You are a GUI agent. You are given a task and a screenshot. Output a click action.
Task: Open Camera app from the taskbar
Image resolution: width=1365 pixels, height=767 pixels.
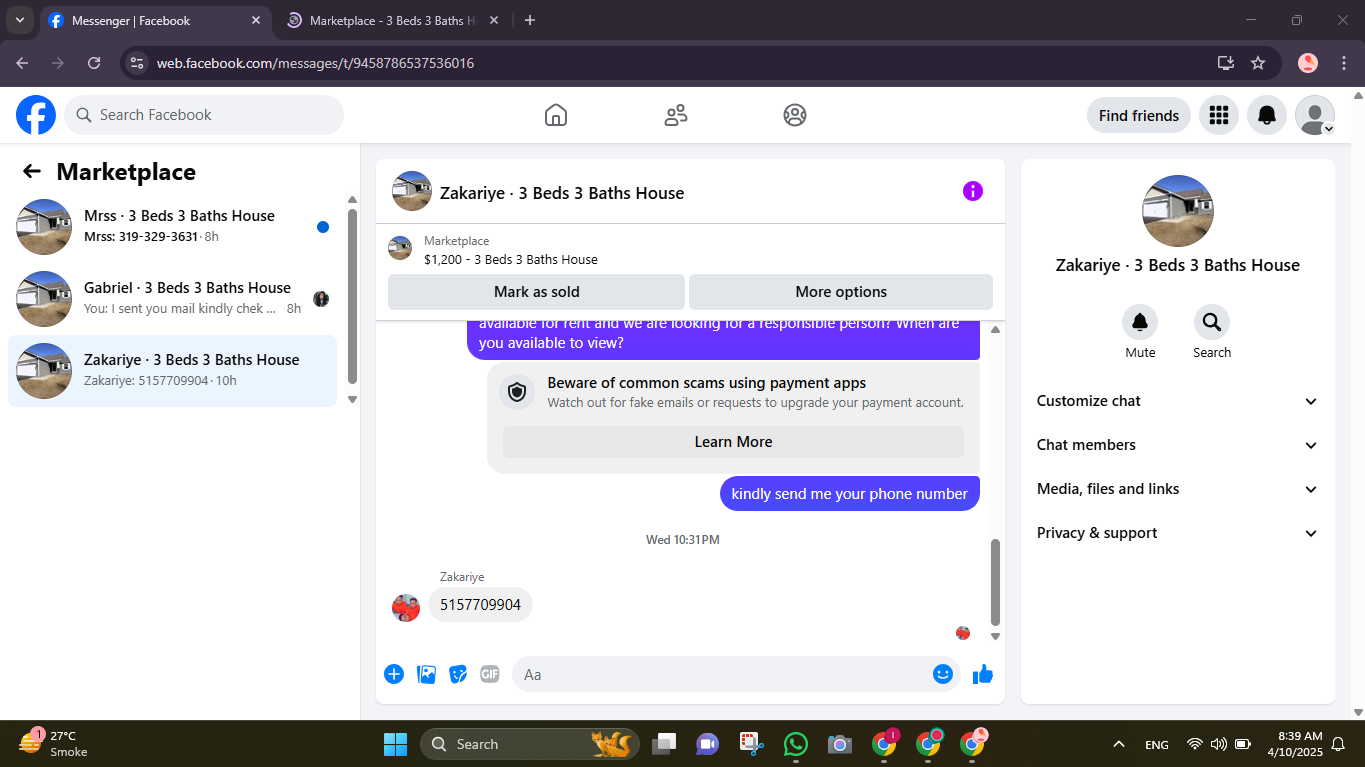(x=840, y=744)
